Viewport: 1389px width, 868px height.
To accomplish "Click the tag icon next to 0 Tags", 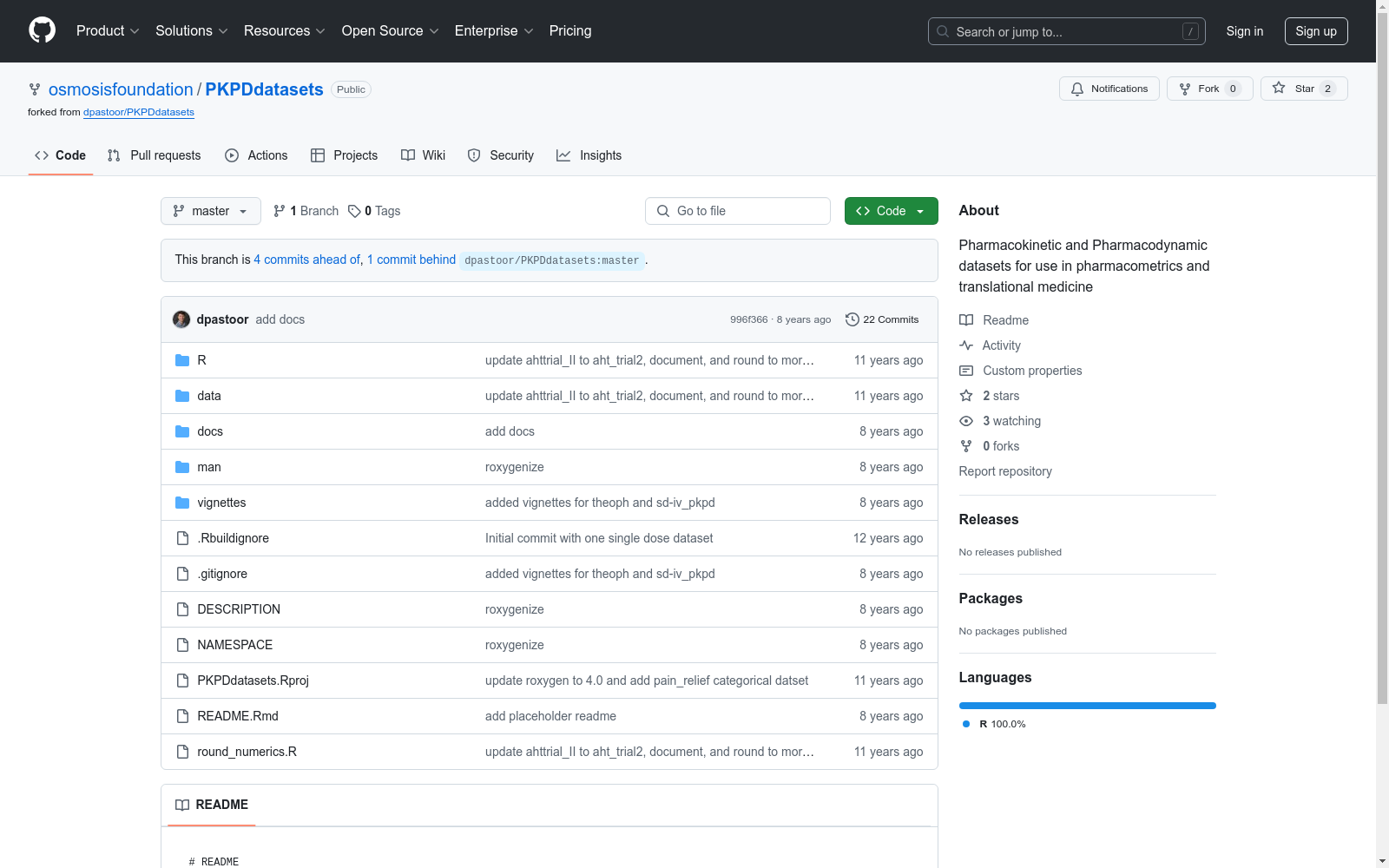I will [354, 211].
